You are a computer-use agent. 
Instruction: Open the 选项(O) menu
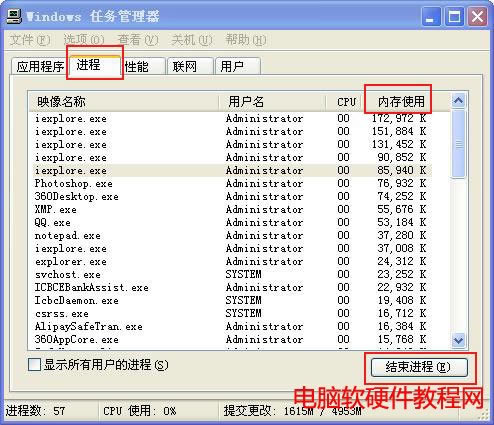click(x=84, y=40)
